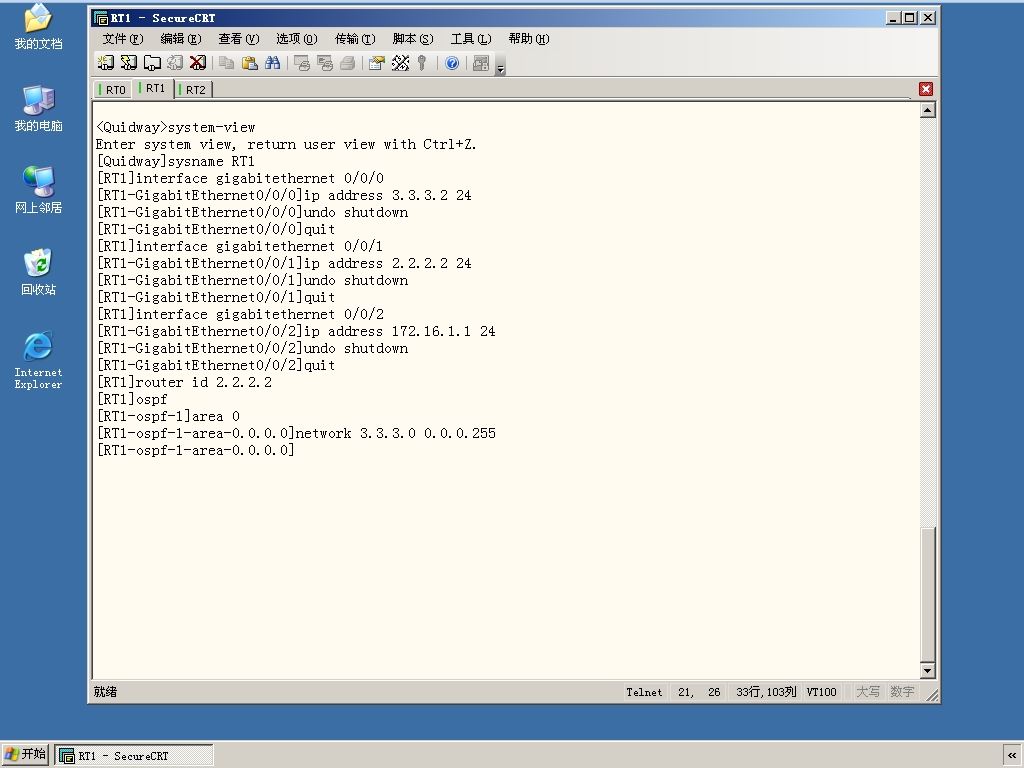Viewport: 1024px width, 768px height.
Task: Click the 'ip address 3.3.3.2 24' line
Action: coord(284,195)
